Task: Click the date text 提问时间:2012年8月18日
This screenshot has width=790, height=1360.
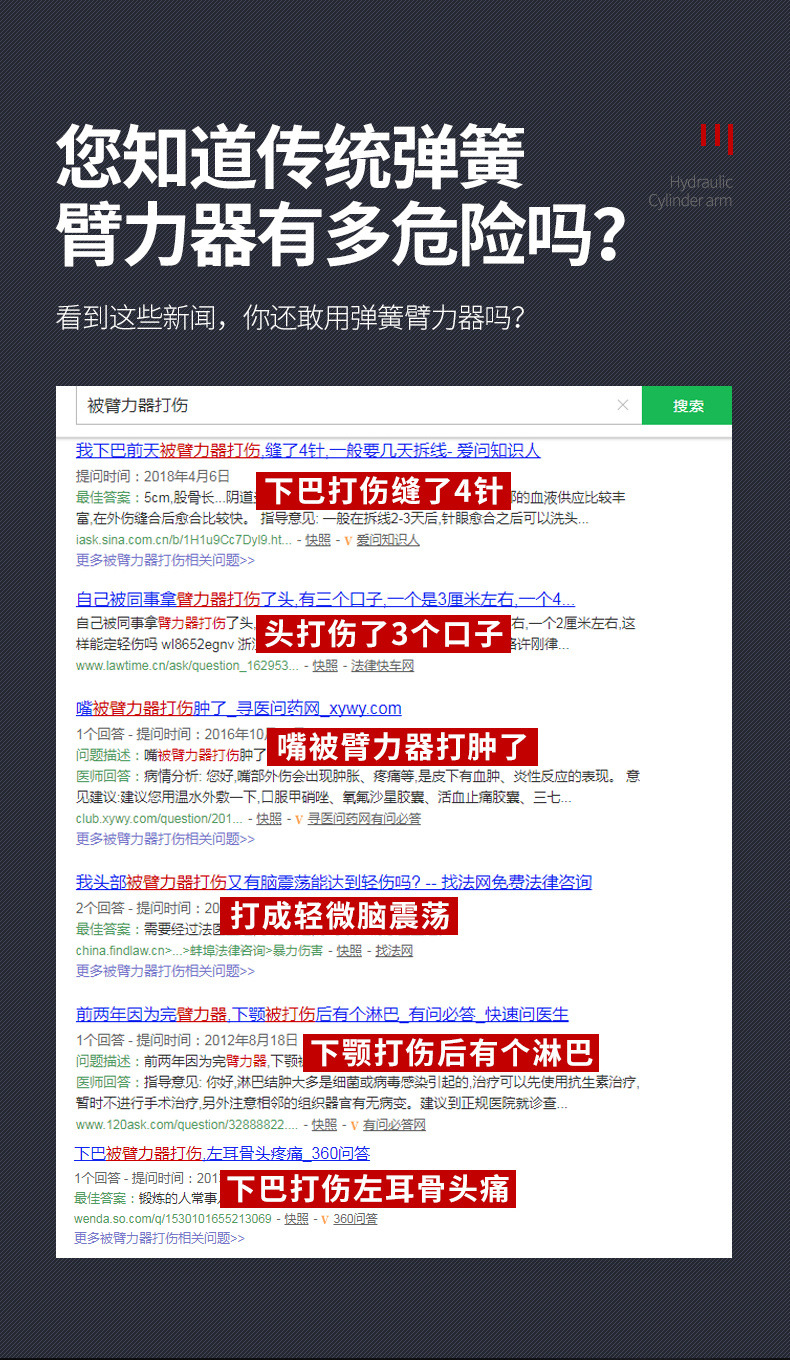Action: click(x=217, y=1039)
